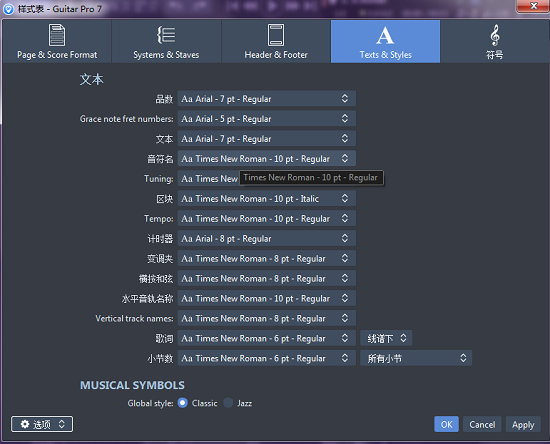Open the Page & Score Format page icon
550x444 pixels.
tap(57, 35)
